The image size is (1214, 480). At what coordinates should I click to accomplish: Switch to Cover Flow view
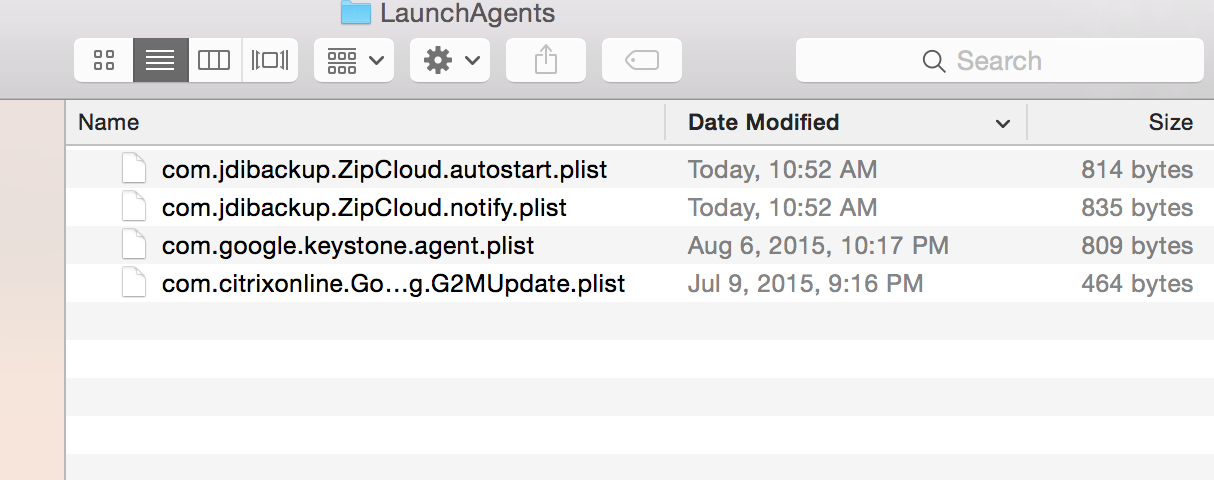tap(270, 60)
